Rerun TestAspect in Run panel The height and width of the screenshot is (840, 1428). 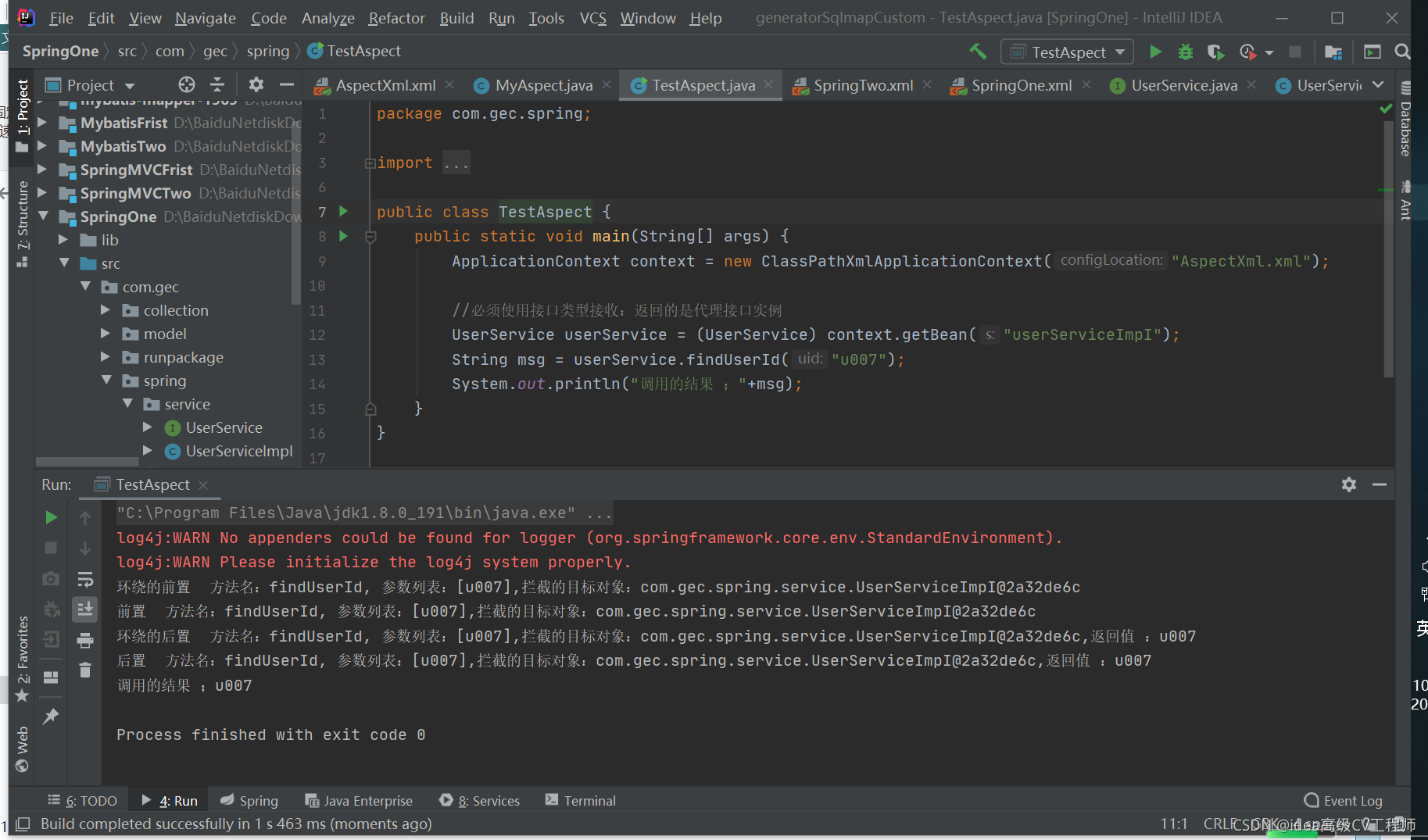pos(51,517)
